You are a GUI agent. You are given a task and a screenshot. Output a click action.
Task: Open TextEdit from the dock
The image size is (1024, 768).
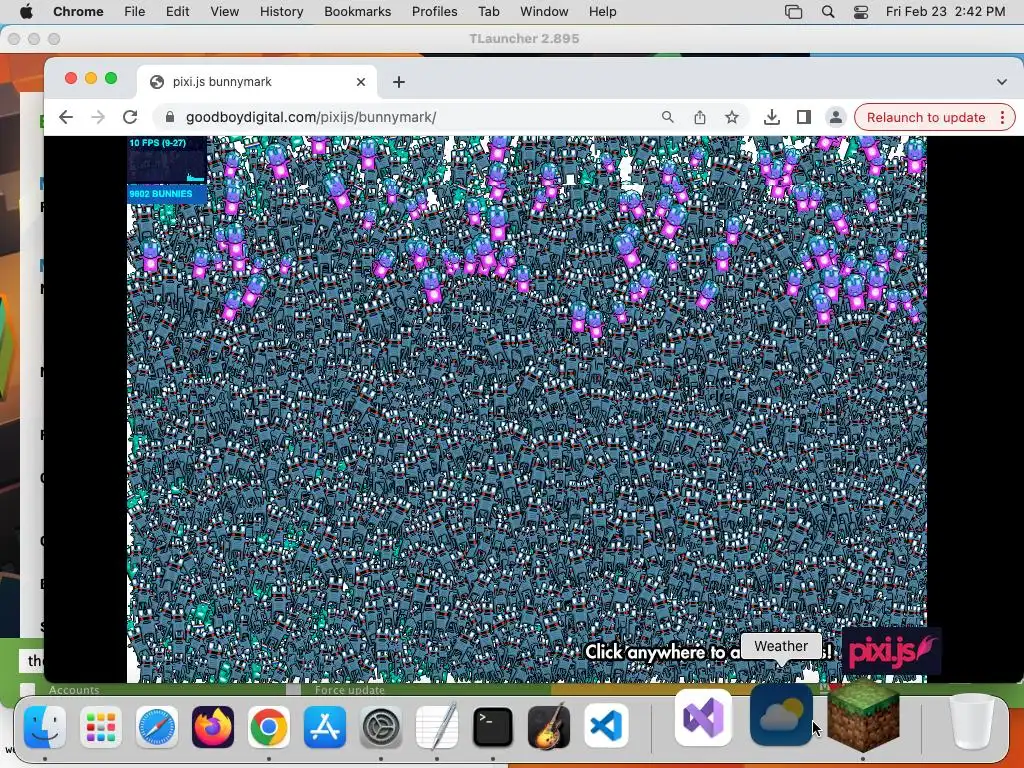click(437, 726)
